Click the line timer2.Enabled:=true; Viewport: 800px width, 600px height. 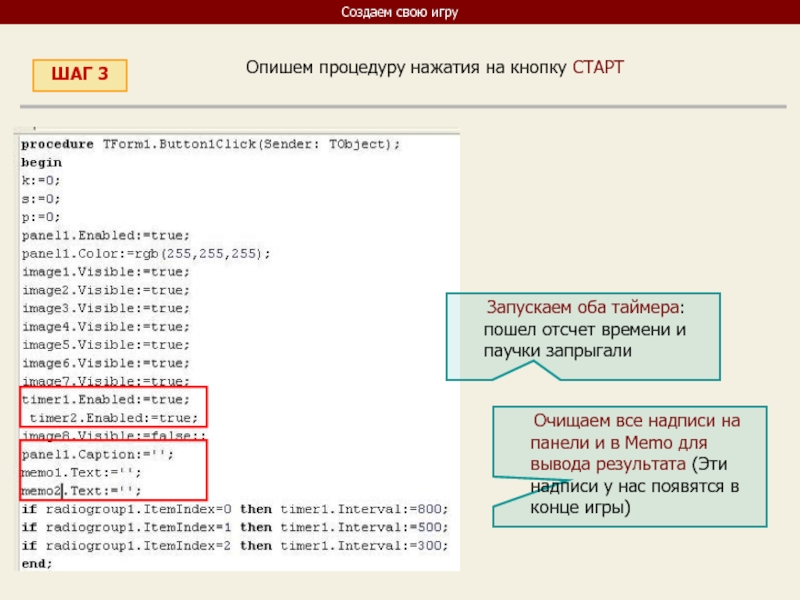tap(113, 418)
